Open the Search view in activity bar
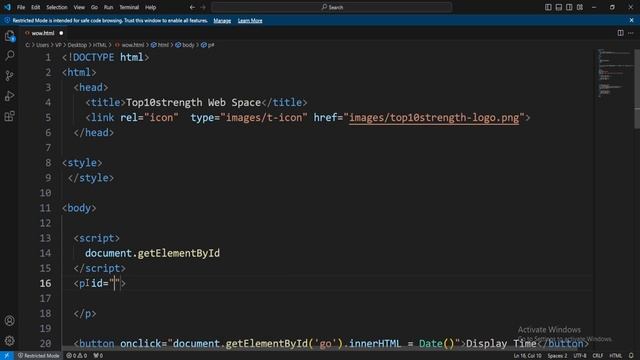Viewport: 640px width, 360px height. click(x=9, y=55)
